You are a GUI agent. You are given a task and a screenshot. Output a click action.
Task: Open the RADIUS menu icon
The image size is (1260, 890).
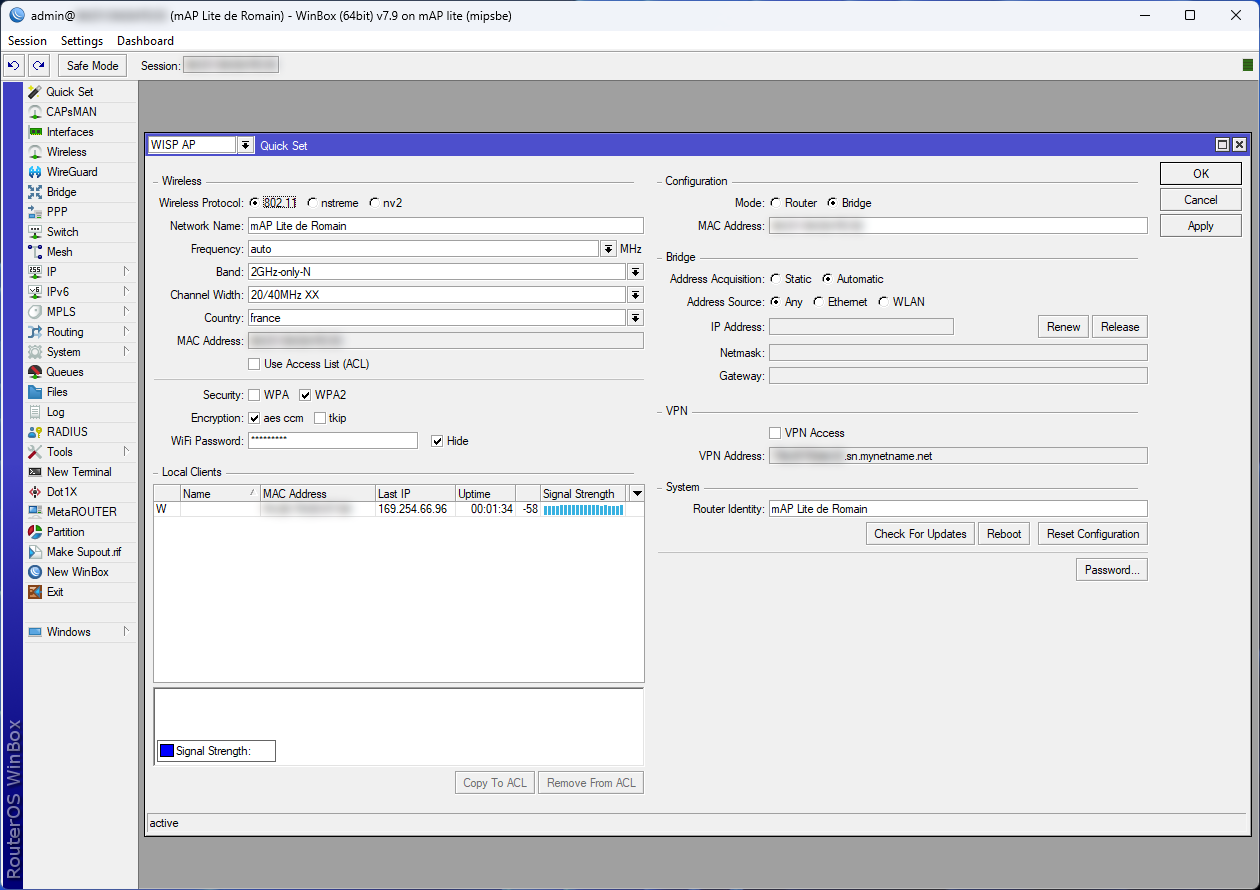coord(36,432)
